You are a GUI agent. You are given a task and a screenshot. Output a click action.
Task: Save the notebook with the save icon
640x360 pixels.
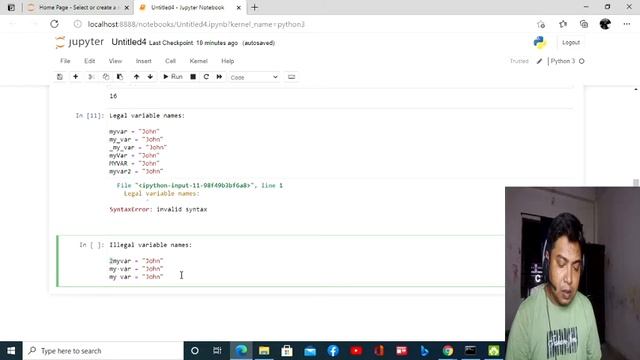(x=60, y=77)
